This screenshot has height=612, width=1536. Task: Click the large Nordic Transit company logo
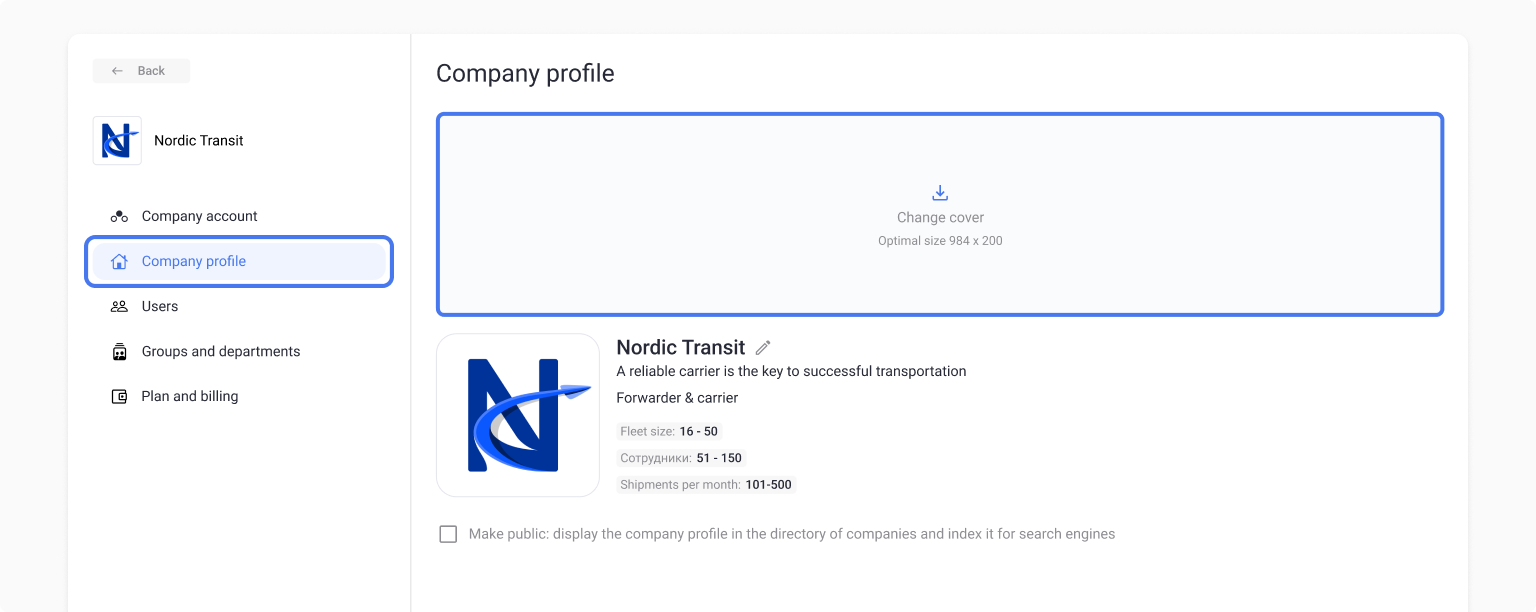click(x=518, y=415)
